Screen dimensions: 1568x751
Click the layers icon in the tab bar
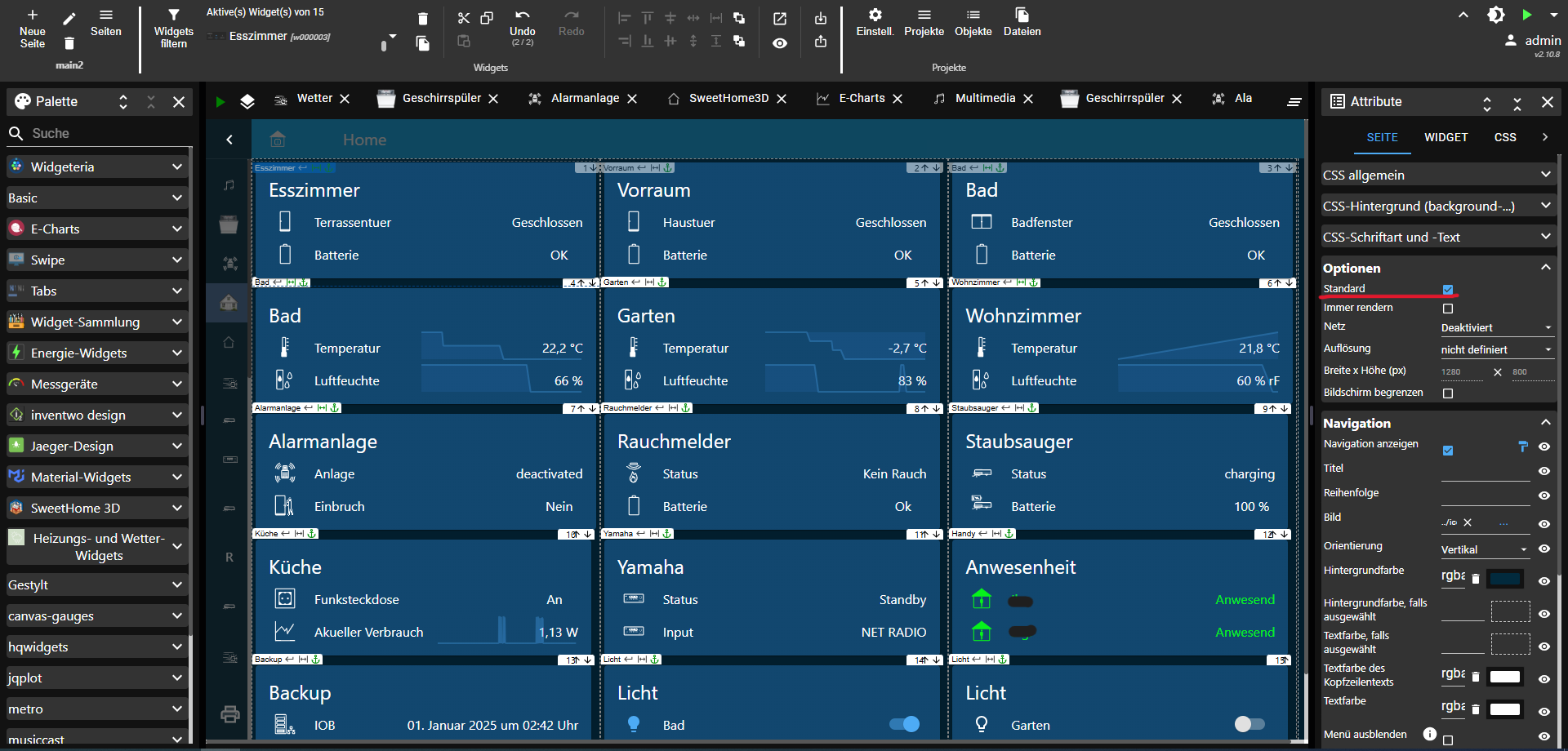coord(247,101)
